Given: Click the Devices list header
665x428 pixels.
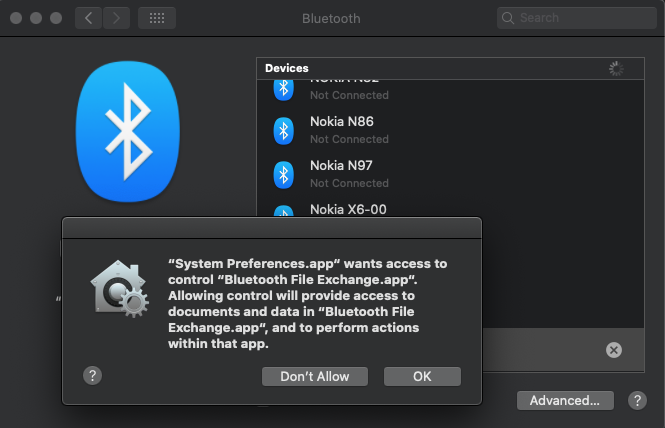Looking at the screenshot, I should (450, 68).
